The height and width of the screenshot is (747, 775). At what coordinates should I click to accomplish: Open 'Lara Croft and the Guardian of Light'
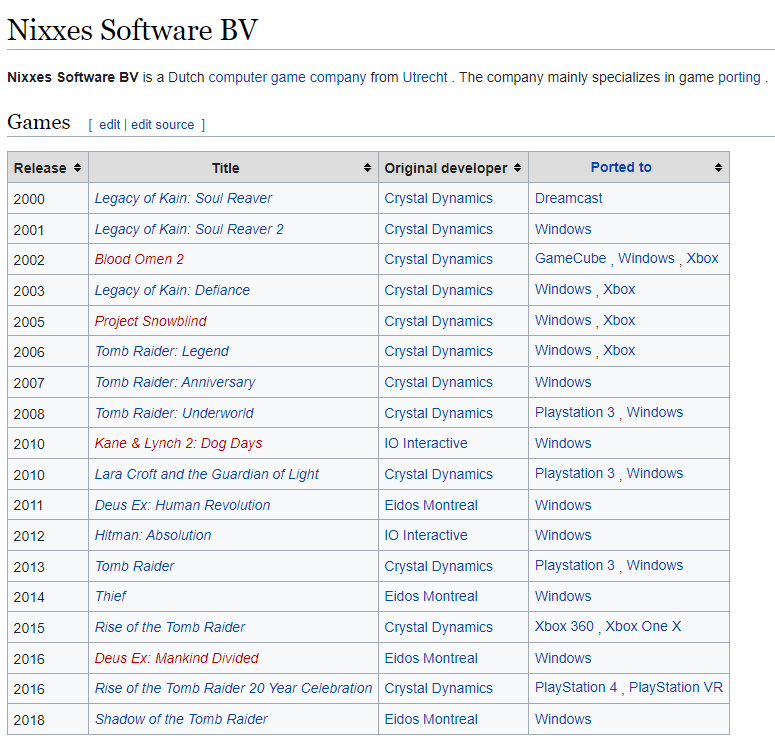pos(207,475)
